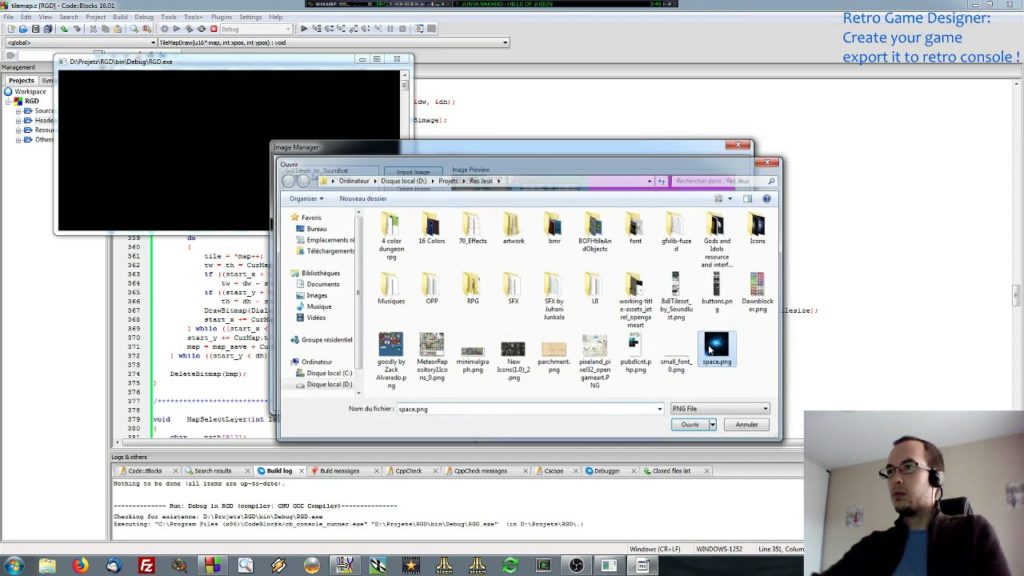Expand the Others folder in project tree

18,140
